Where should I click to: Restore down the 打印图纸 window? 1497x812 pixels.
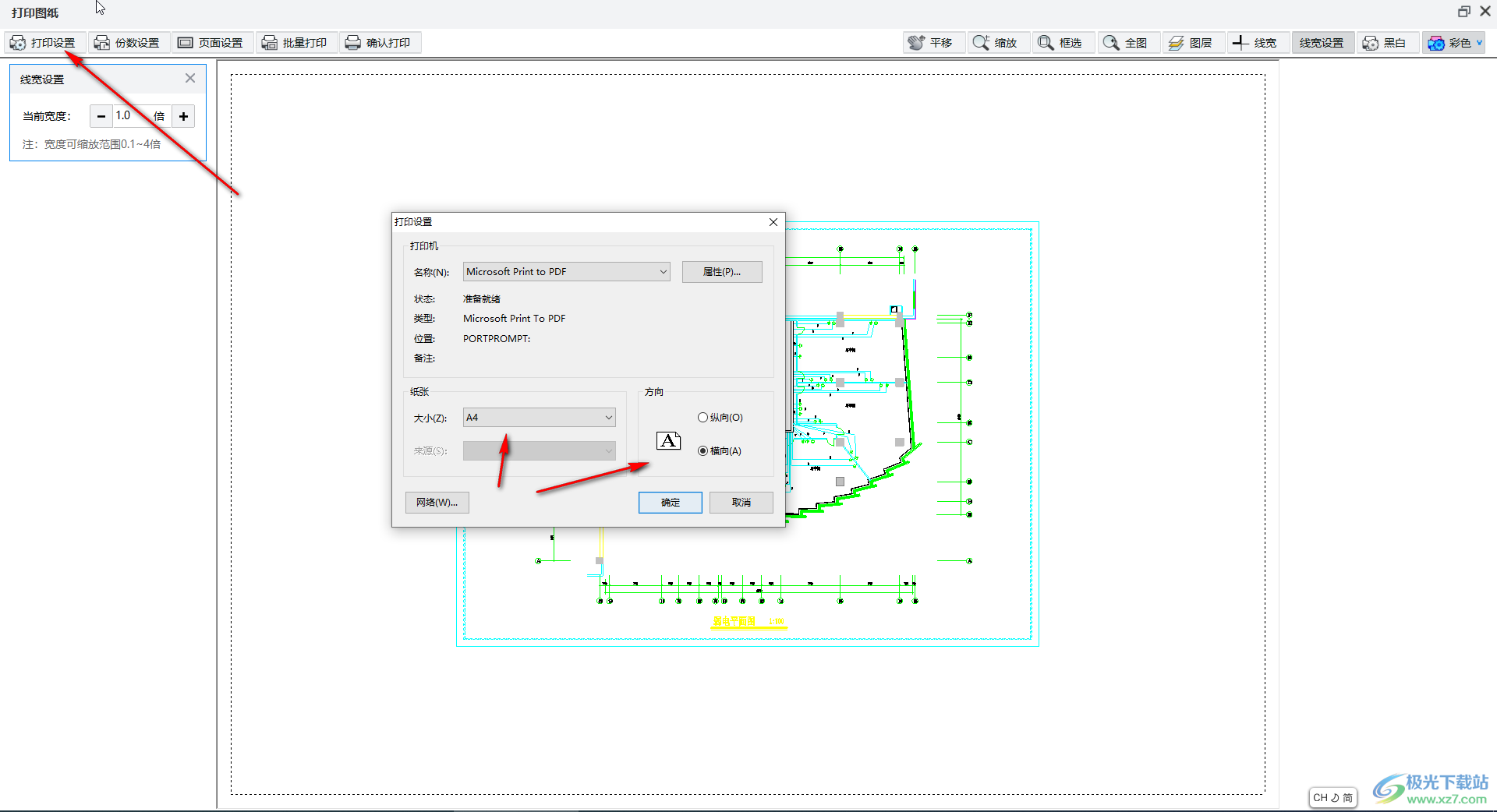1463,11
